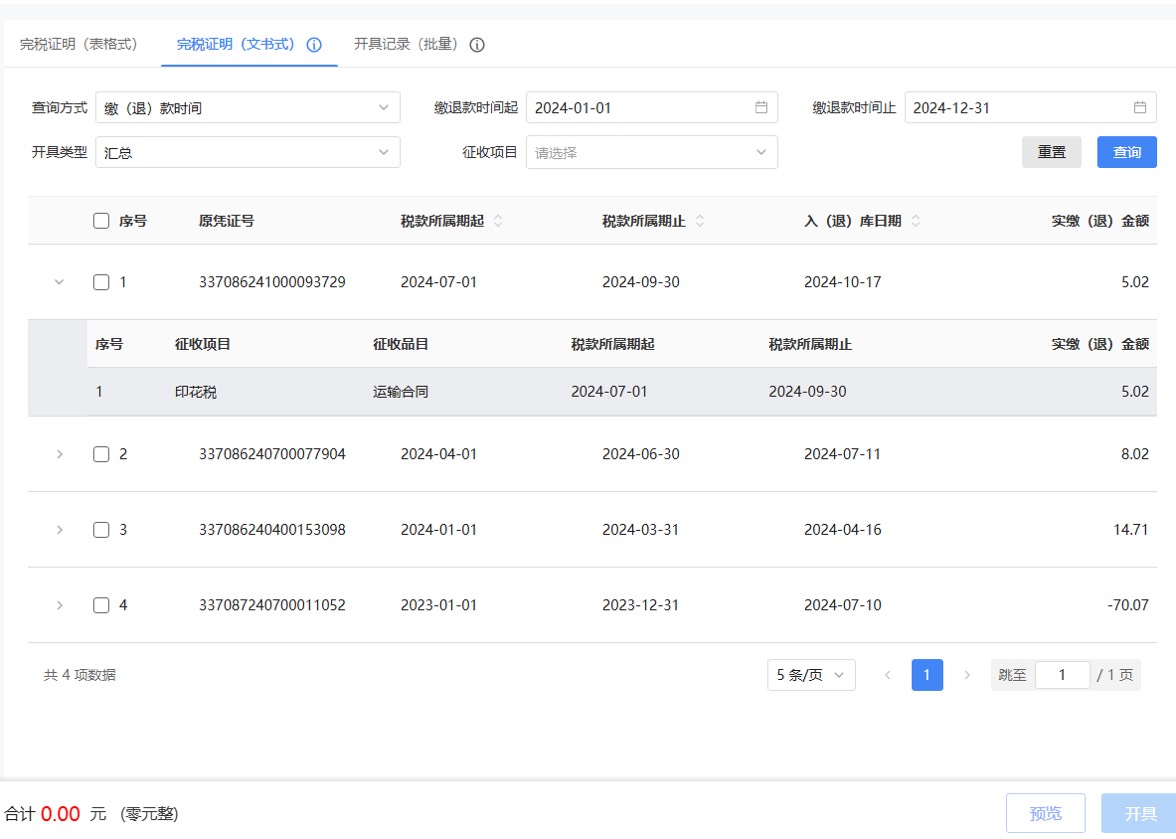Viewport: 1176px width, 839px height.
Task: Expand row 3 with voucher 337086240400153098
Action: (x=59, y=530)
